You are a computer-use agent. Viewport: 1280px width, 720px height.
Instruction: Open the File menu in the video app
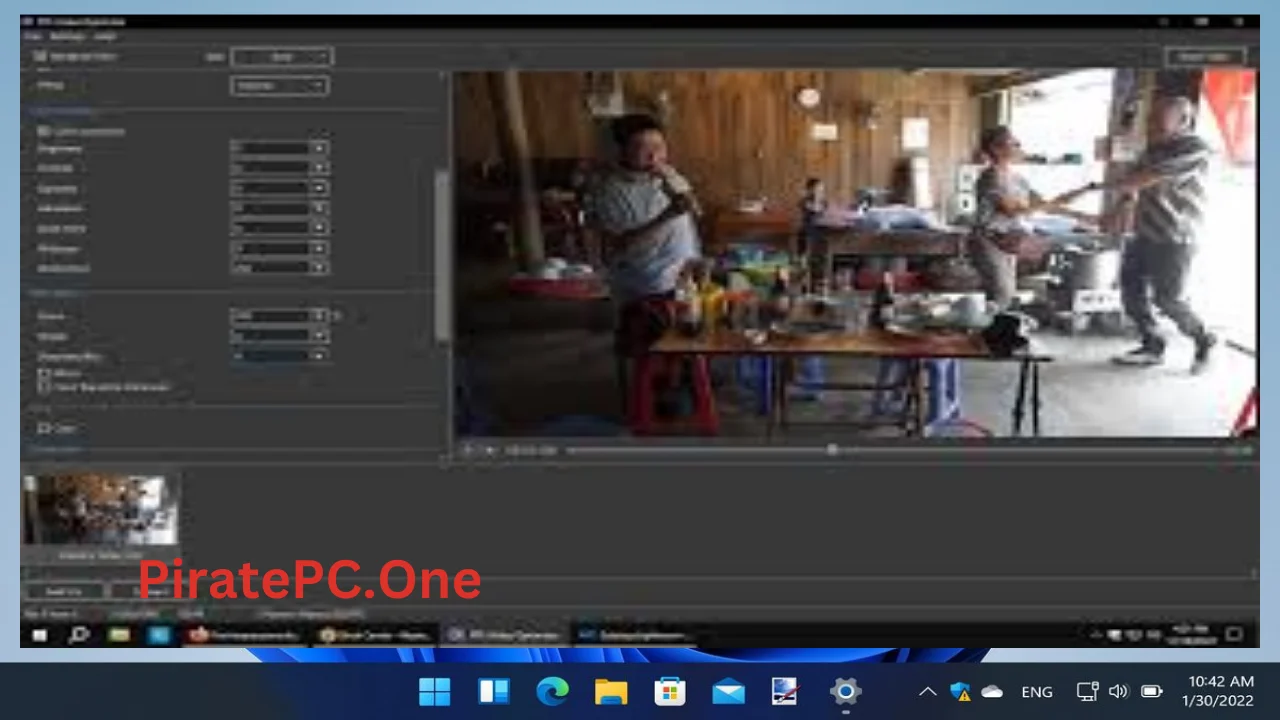pos(34,36)
